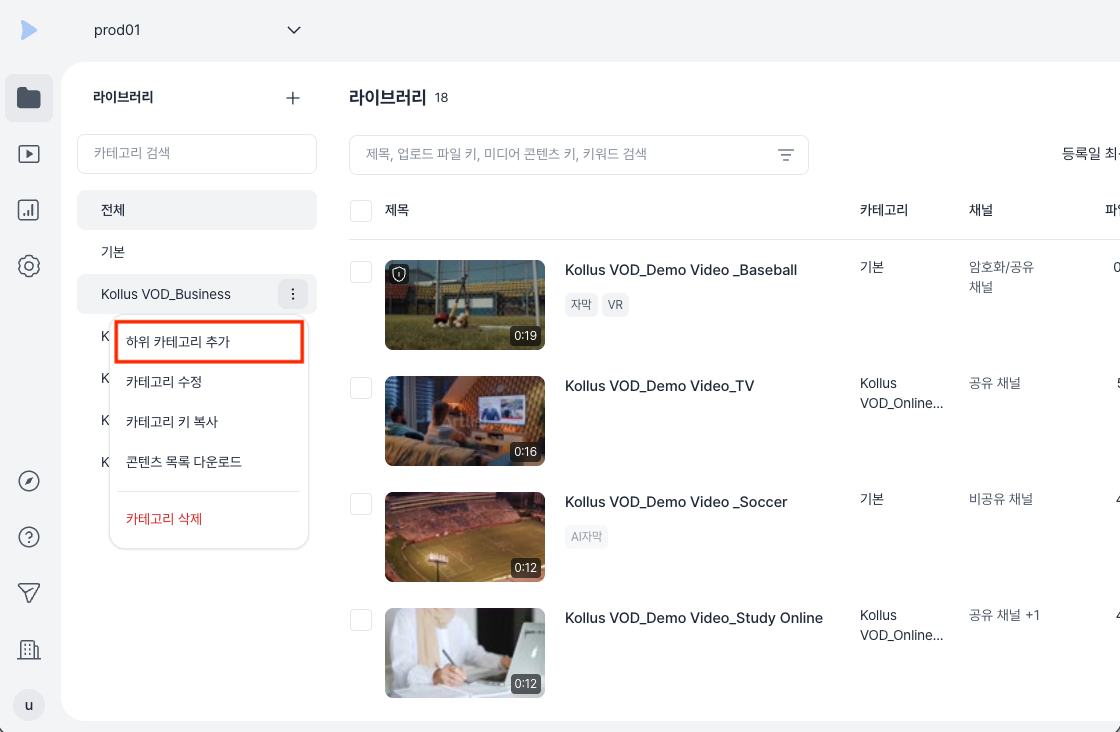Click the 자막 tag on Baseball video
Screen dimensions: 1120x732
[581, 305]
